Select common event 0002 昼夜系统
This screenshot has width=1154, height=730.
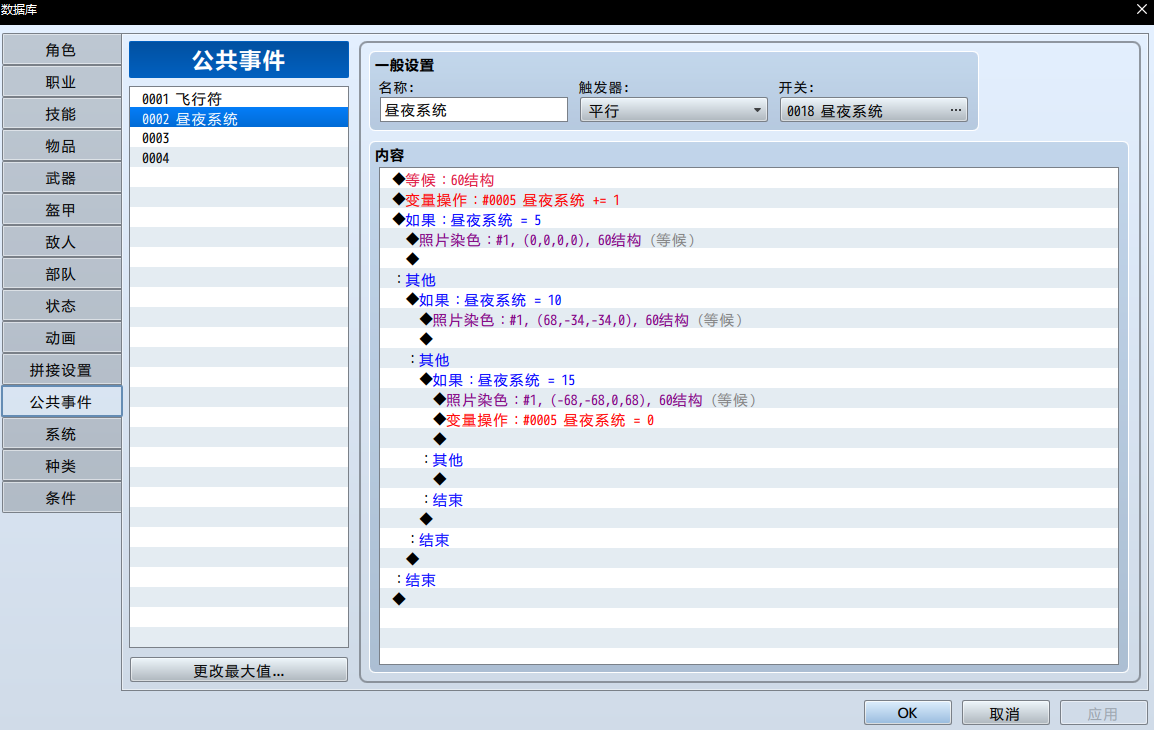(x=238, y=118)
